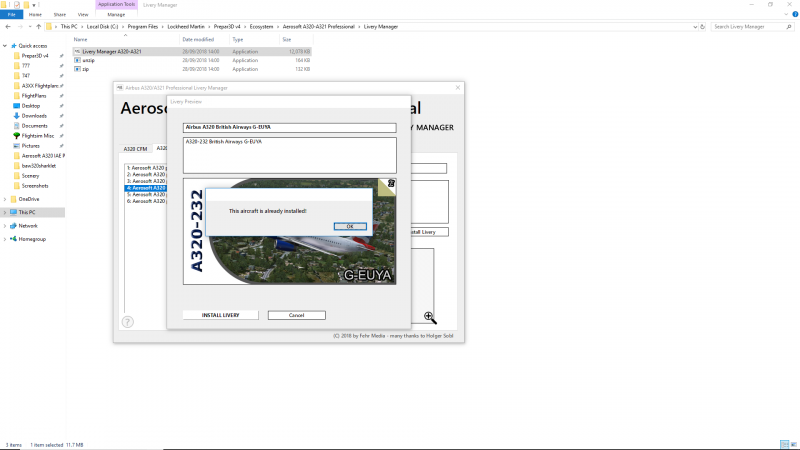Click the Explorer back arrow
800x450 pixels.
(x=8, y=27)
